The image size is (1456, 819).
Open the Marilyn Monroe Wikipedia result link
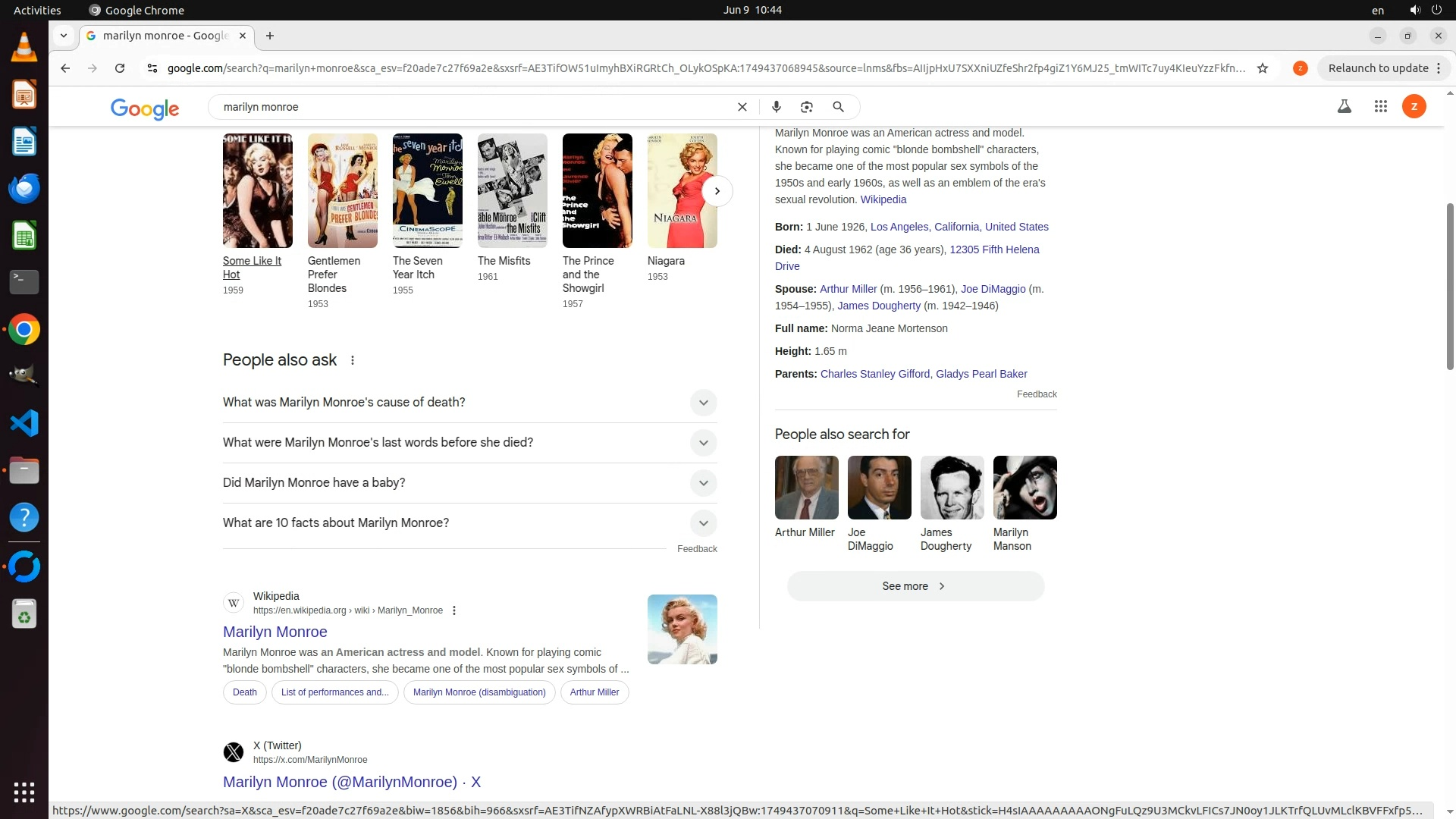point(275,632)
